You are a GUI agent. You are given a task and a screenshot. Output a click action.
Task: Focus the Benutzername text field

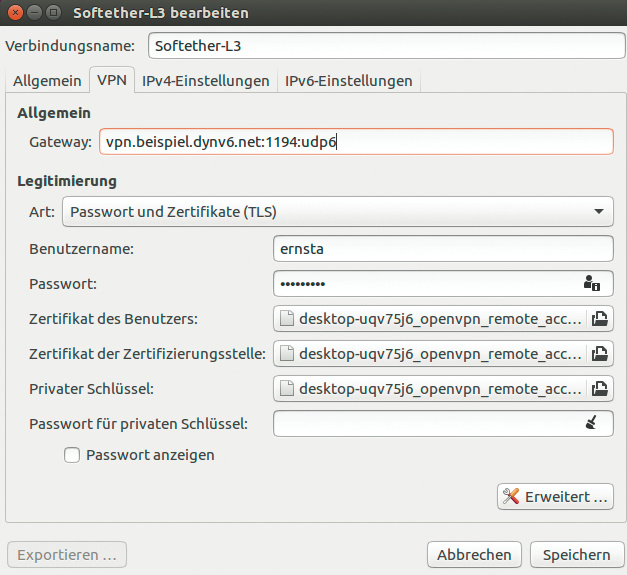point(442,248)
